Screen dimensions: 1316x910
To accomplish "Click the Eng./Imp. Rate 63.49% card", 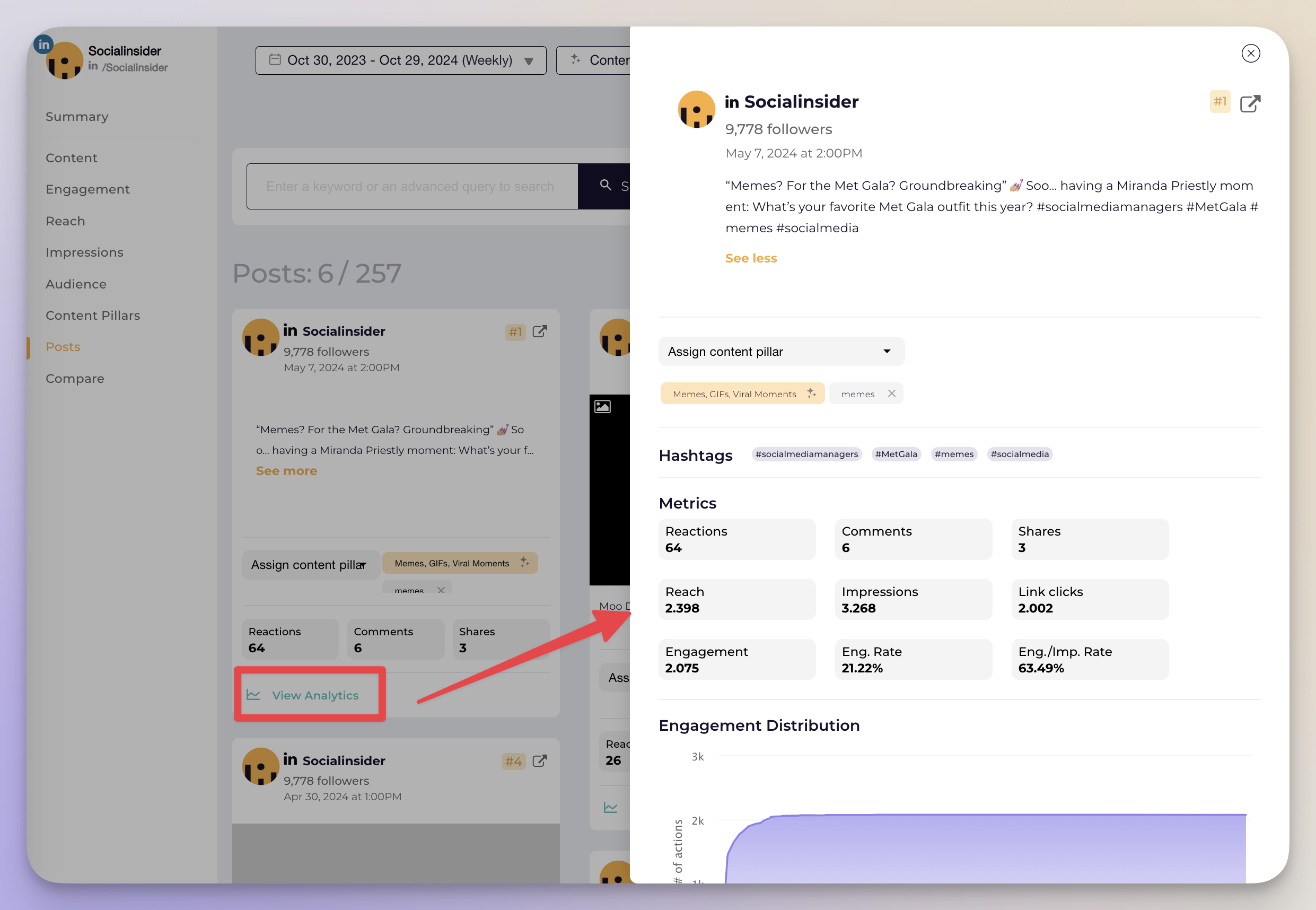I will coord(1090,659).
